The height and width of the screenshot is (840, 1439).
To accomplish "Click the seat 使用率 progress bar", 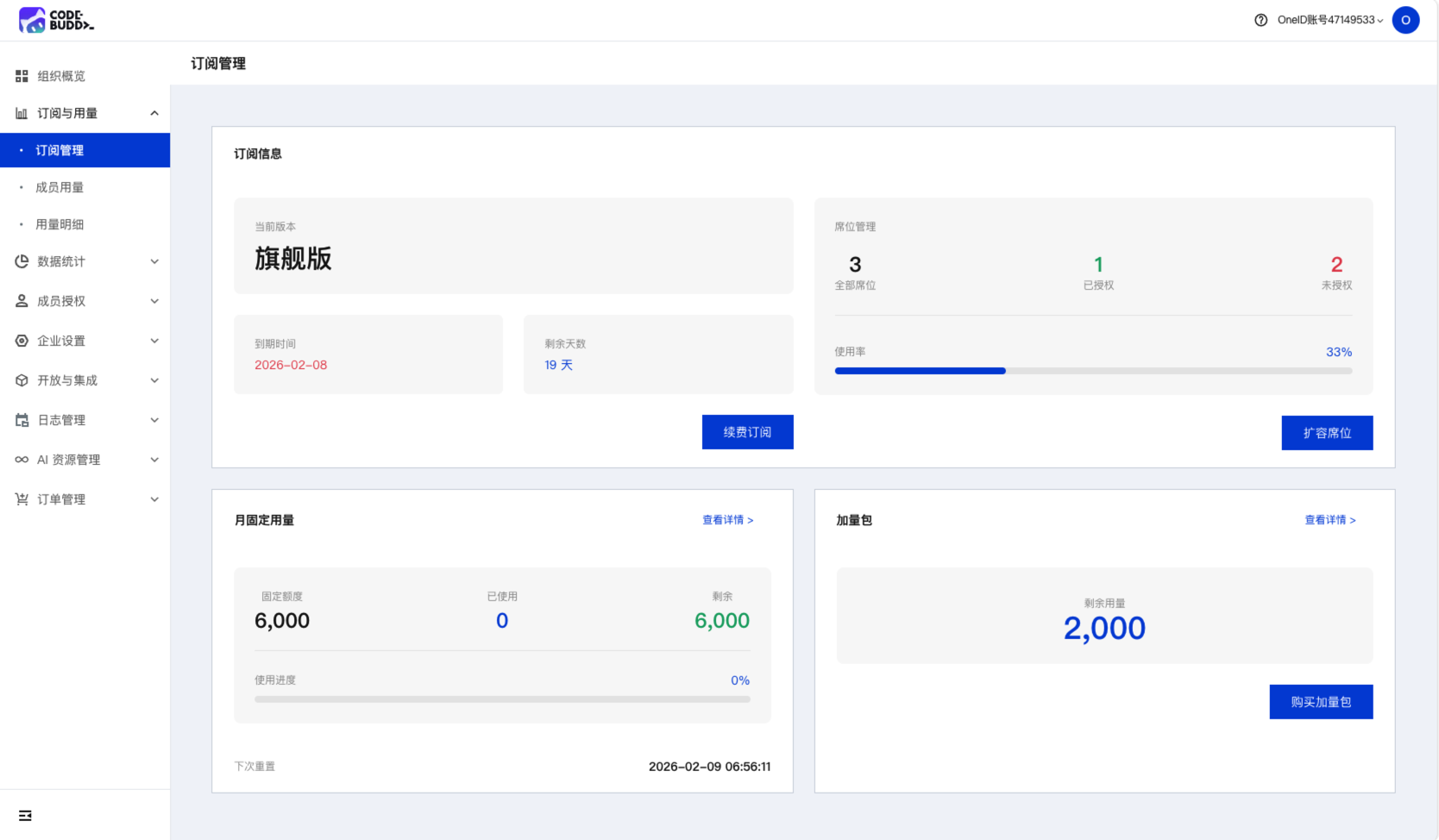I will click(x=1093, y=371).
